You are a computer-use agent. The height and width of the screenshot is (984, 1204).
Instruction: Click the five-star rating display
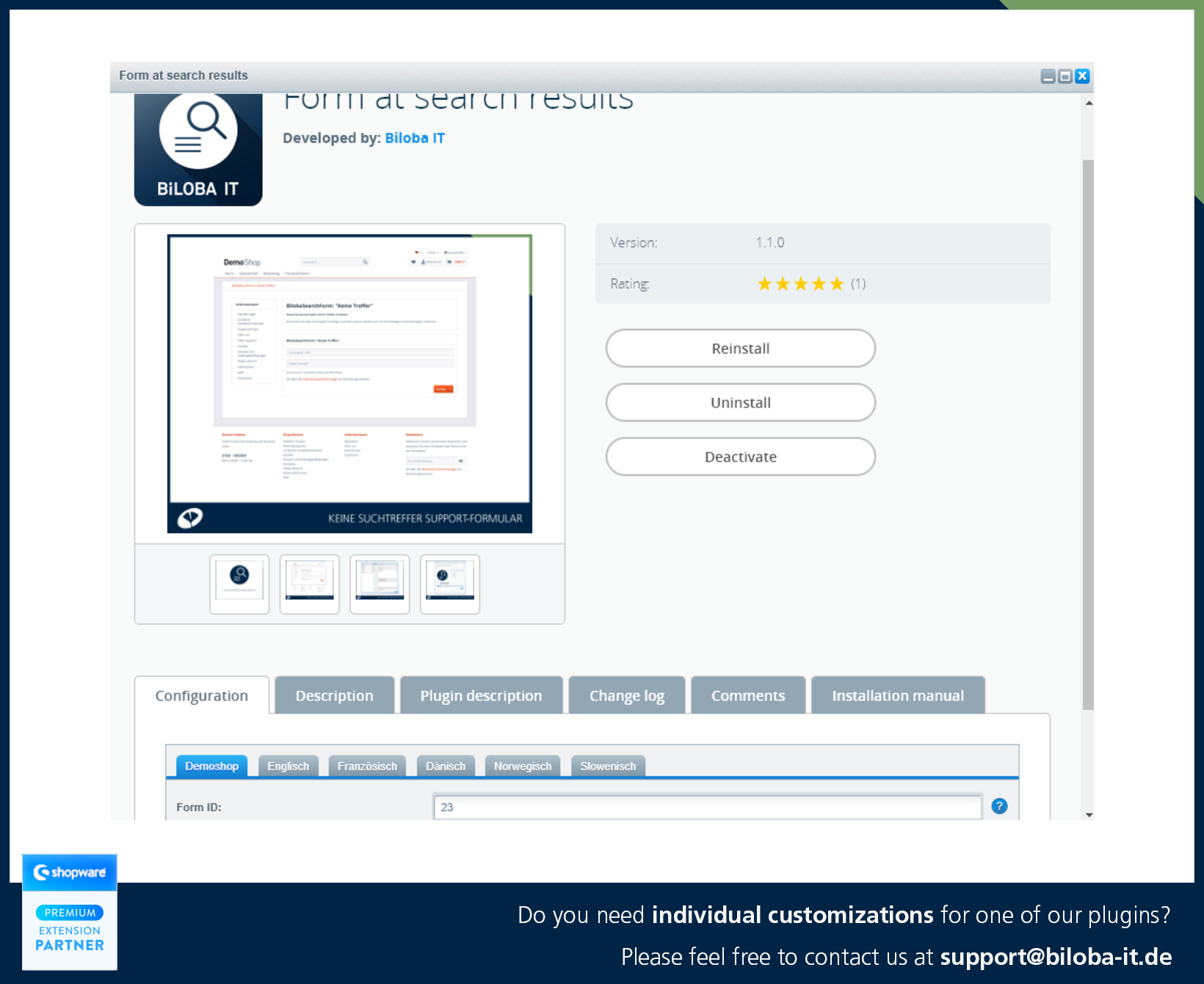800,284
